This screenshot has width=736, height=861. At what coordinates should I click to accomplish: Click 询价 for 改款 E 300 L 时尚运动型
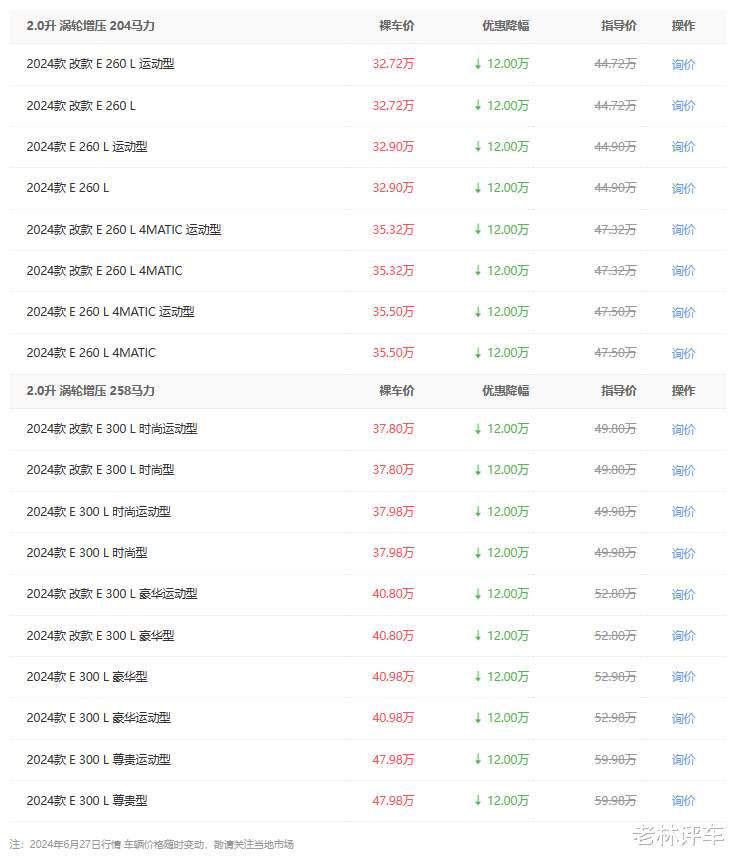[x=683, y=429]
